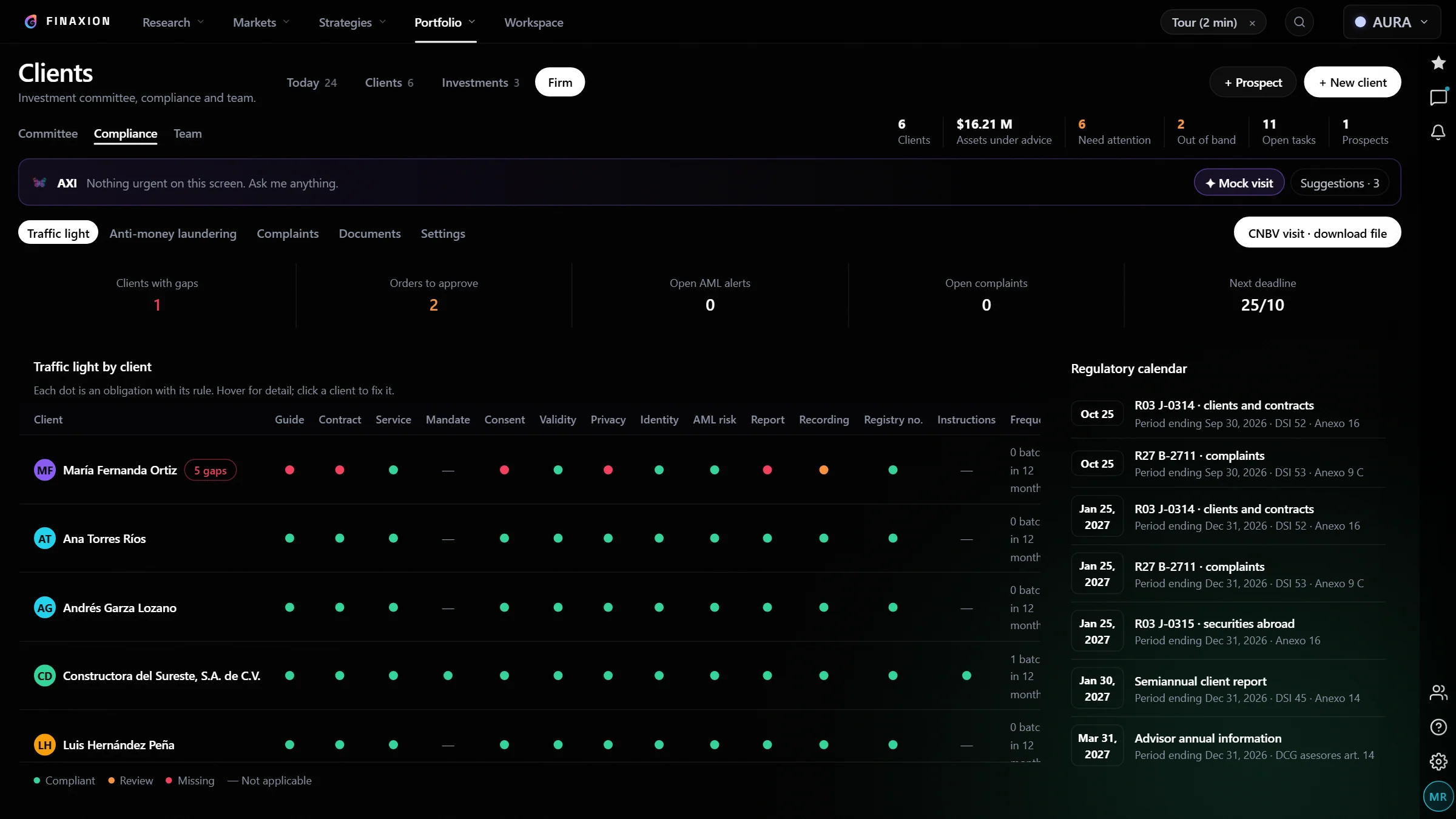This screenshot has height=819, width=1456.
Task: Click the 5 gaps badge
Action: [x=210, y=470]
